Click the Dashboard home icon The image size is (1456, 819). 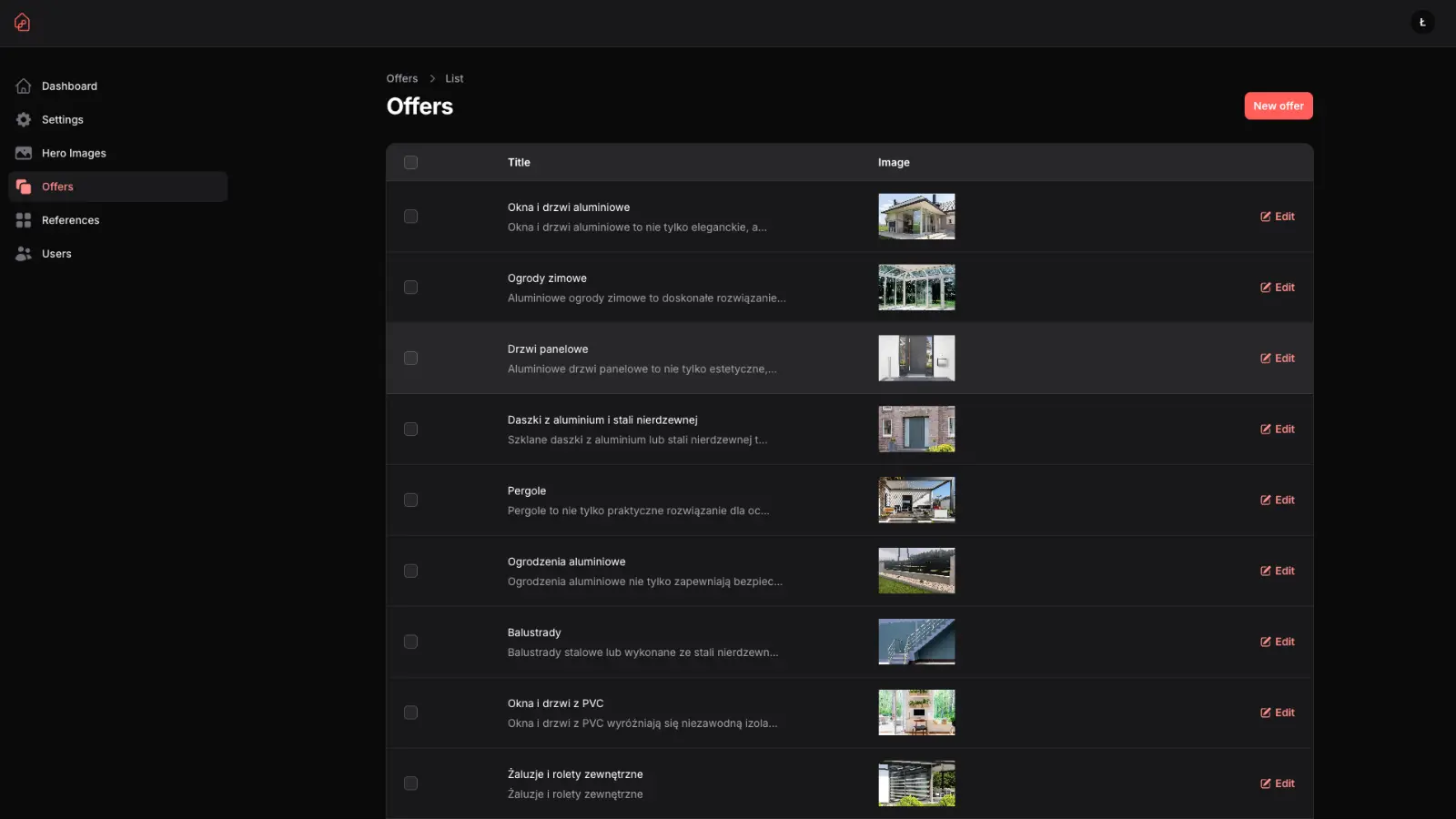click(24, 86)
